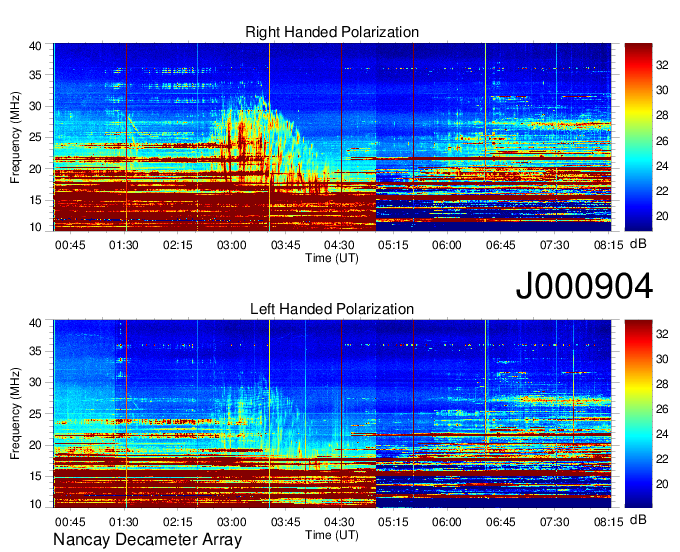Click 'Time (UT)' label under upper plot
The width and height of the screenshot is (680, 552).
pyautogui.click(x=332, y=258)
